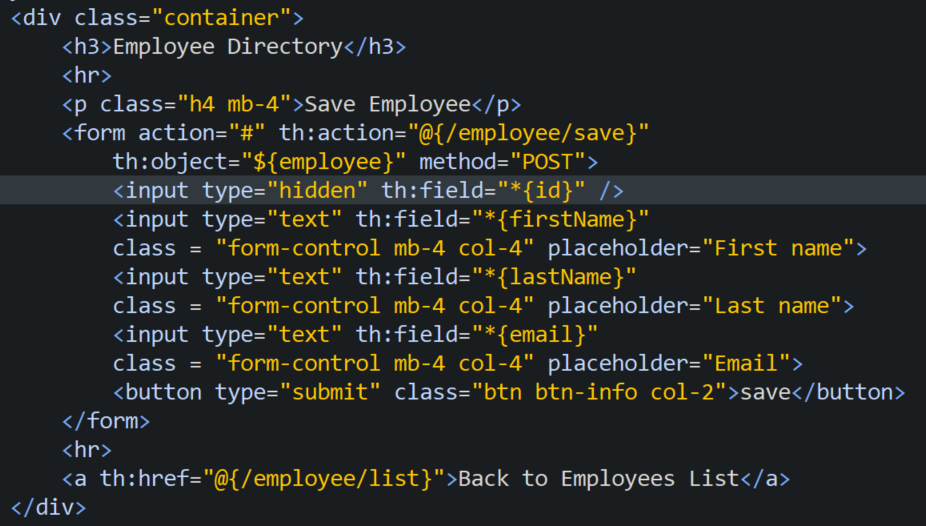Click the "*{email}" field expression
The height and width of the screenshot is (526, 926).
pyautogui.click(x=535, y=335)
